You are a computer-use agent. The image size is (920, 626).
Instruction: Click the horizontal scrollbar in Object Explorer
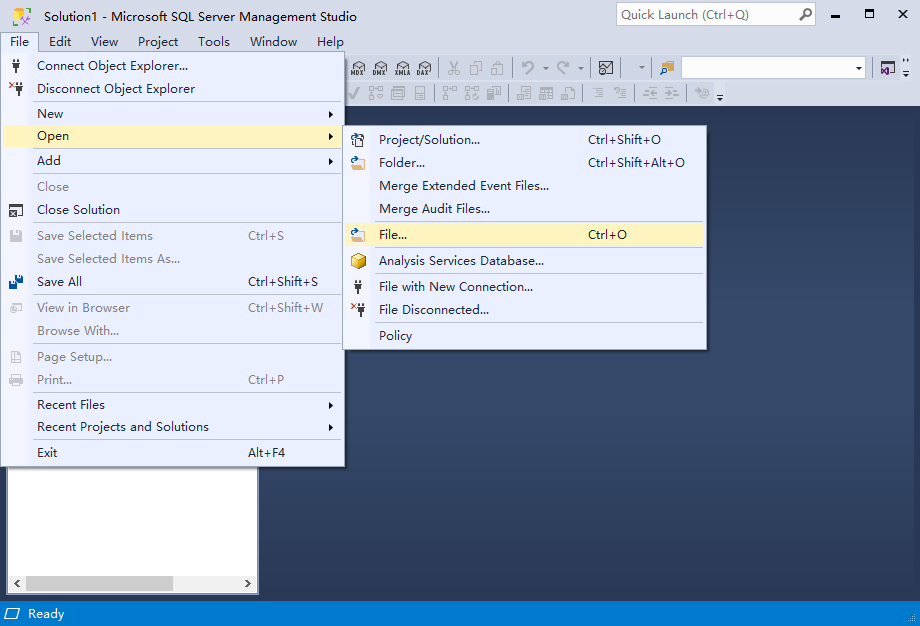[100, 583]
